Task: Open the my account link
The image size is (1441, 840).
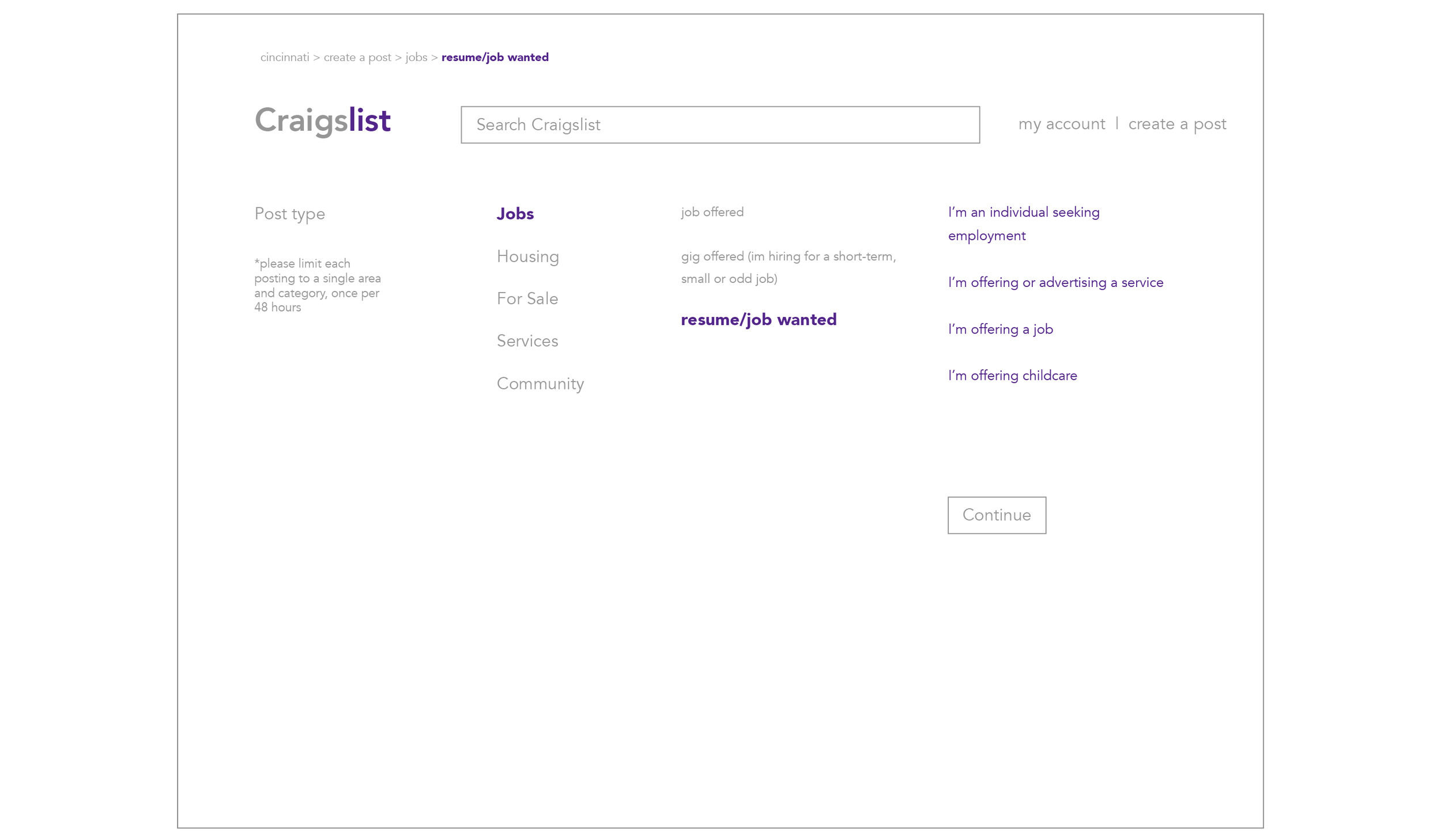Action: pyautogui.click(x=1061, y=124)
